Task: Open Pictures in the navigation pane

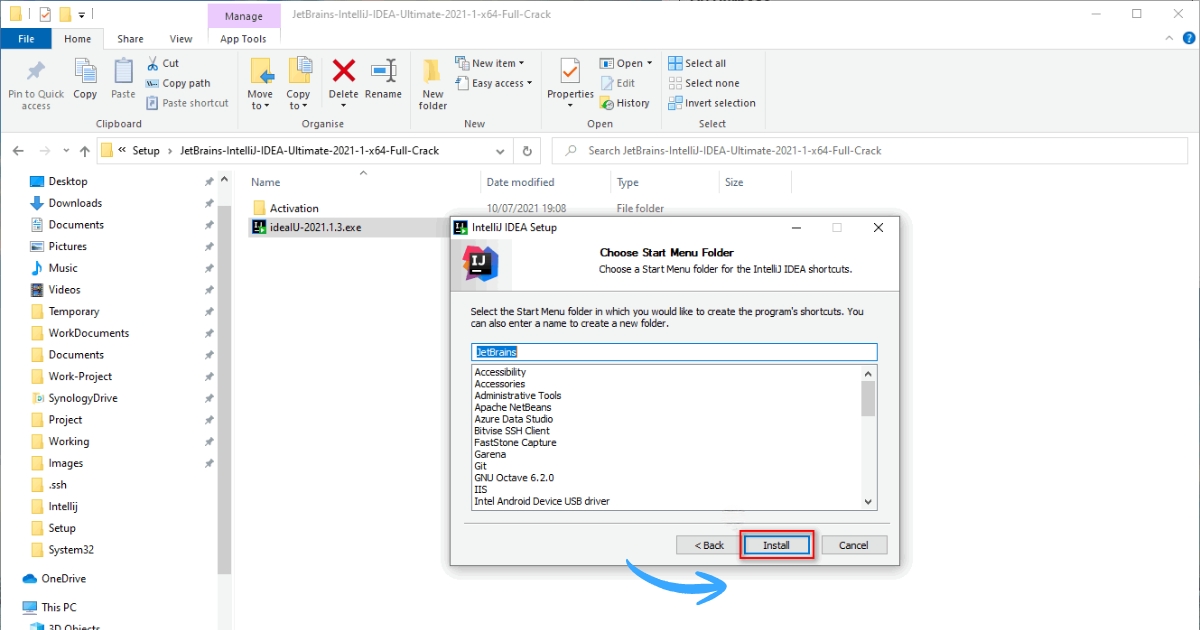Action: click(x=68, y=246)
